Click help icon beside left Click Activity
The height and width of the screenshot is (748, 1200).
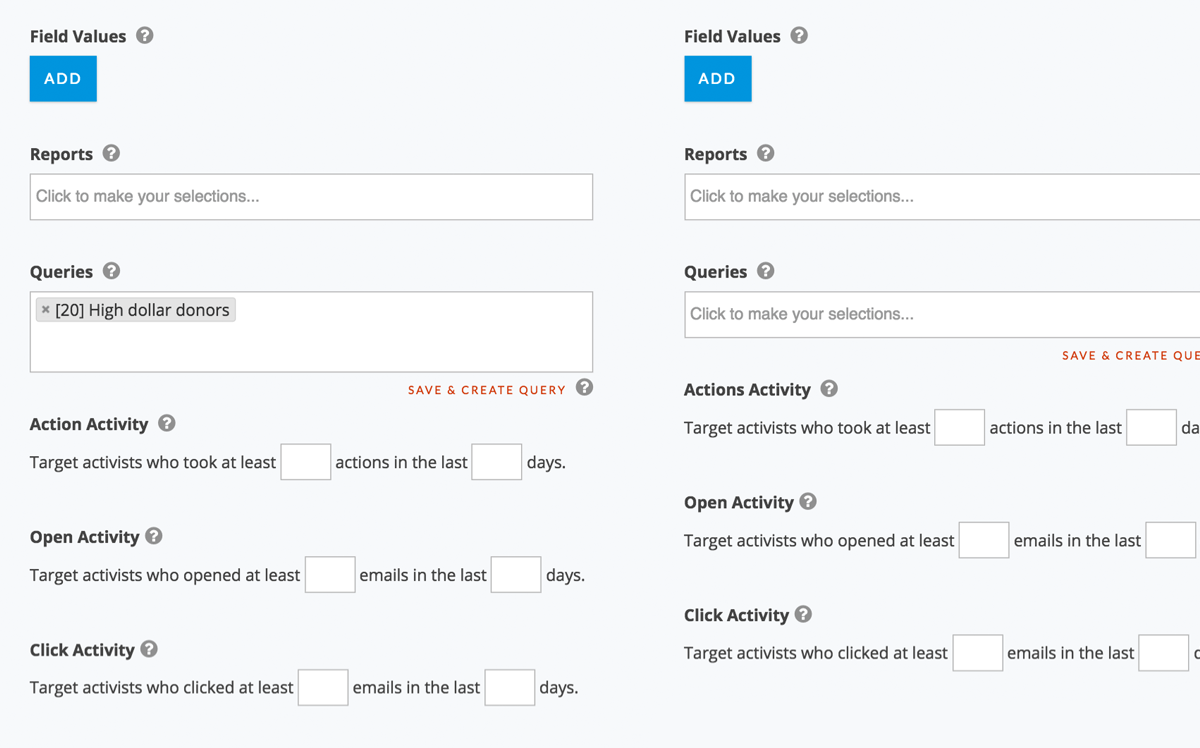[149, 650]
